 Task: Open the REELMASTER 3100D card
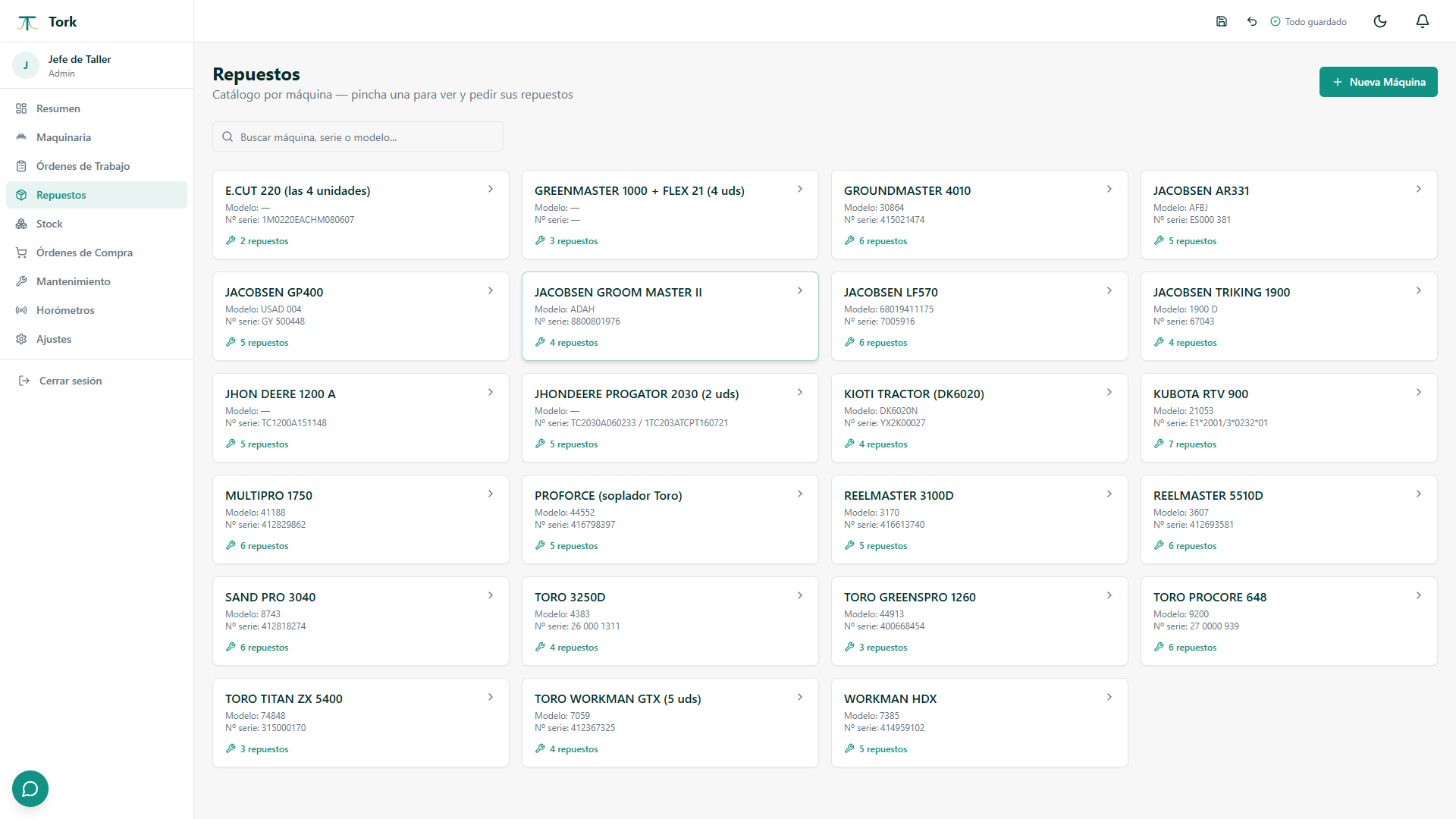[979, 519]
